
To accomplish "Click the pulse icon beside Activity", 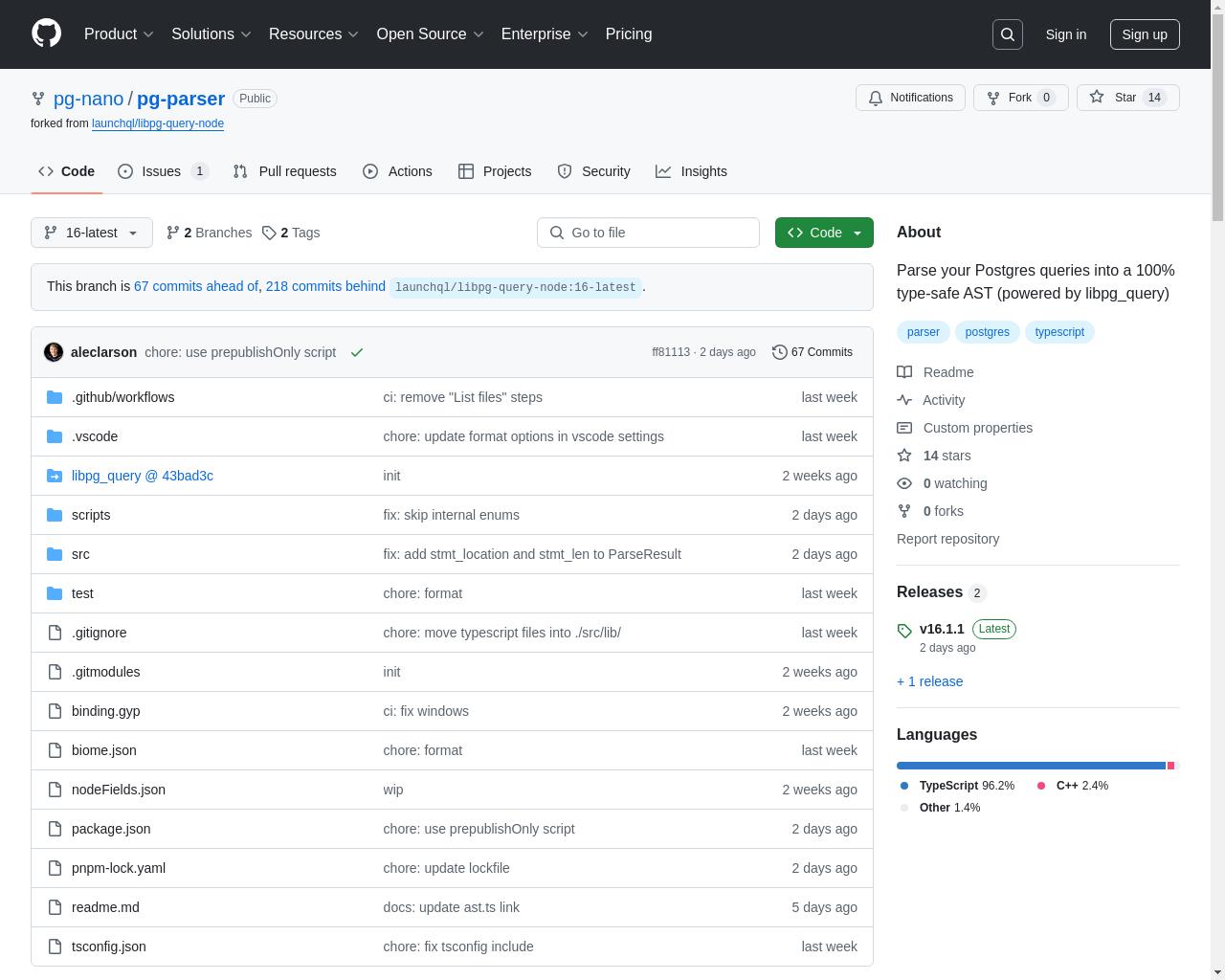I will point(904,400).
